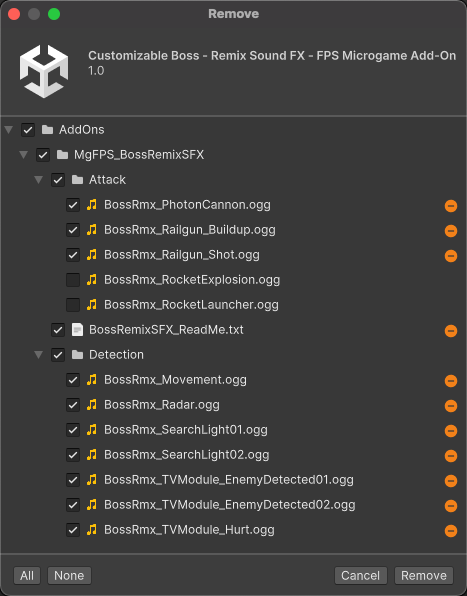
Task: Click orange remove badge for BossRmx_PhotonCannon.ogg
Action: (451, 206)
